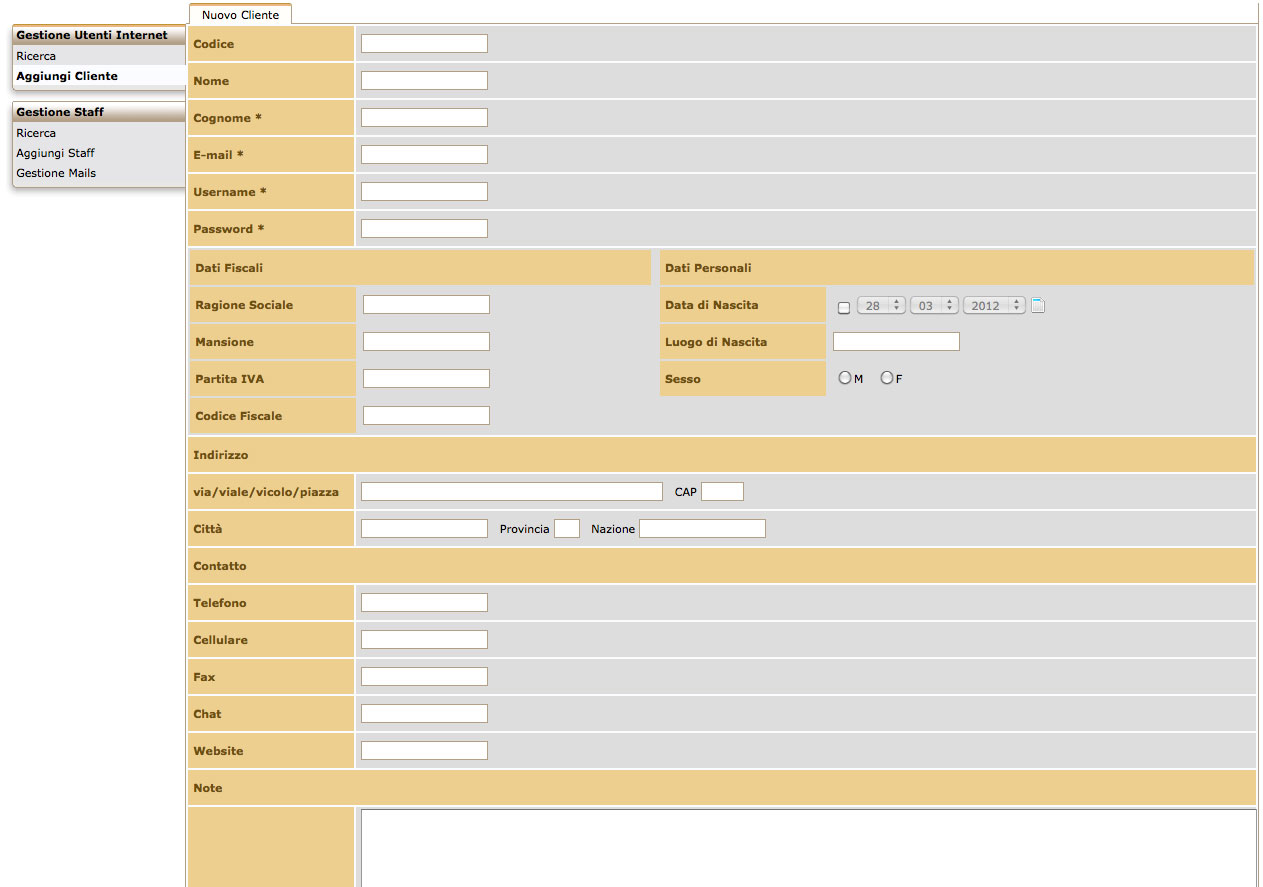Viewport: 1263px width, 887px height.
Task: Open Ricerca under Gestione Staff
Action: tap(36, 133)
